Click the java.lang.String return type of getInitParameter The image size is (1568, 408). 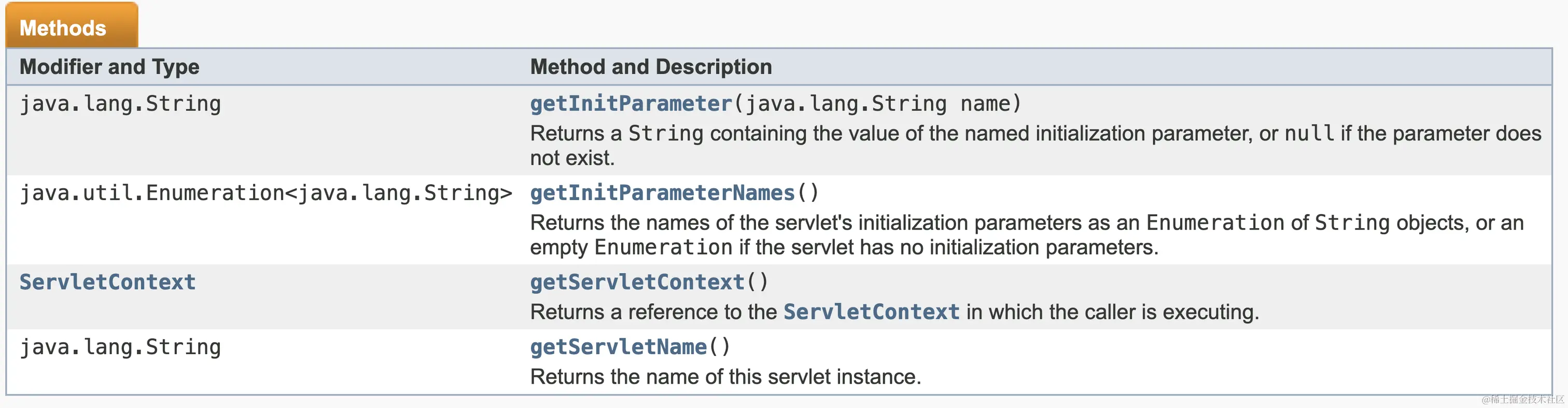120,104
